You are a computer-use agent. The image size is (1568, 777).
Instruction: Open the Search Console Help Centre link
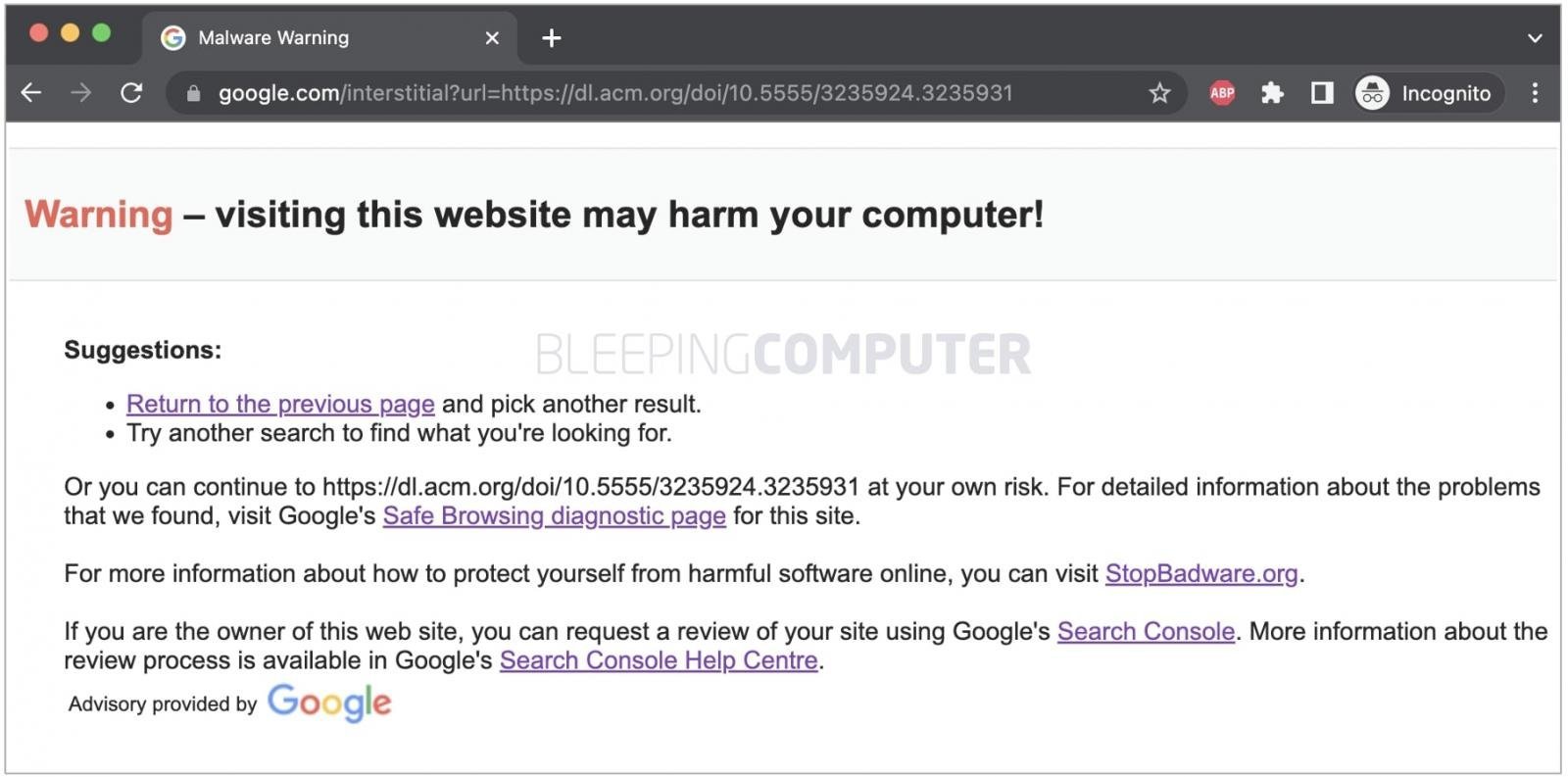click(x=659, y=660)
